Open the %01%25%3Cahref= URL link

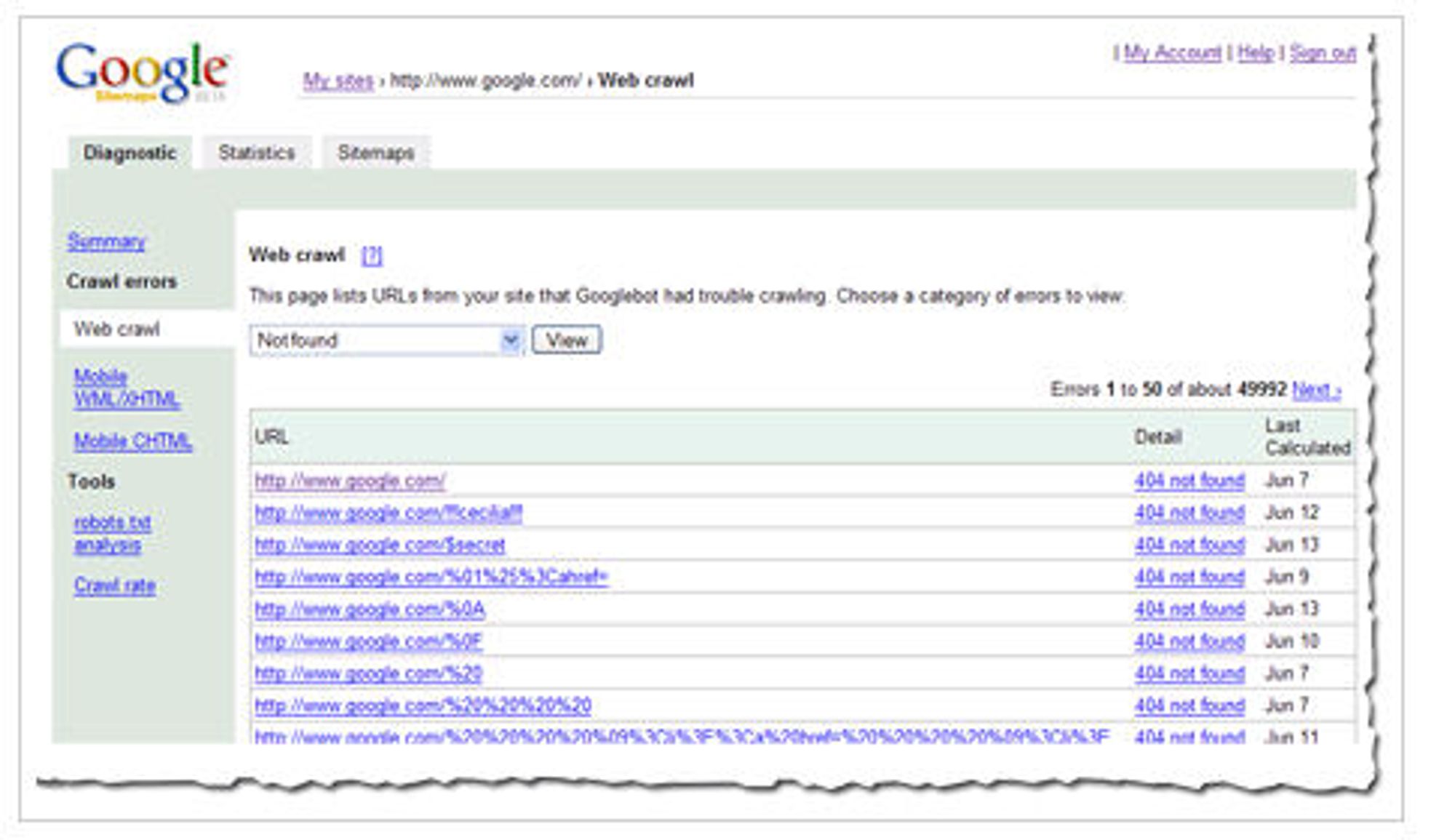pos(431,577)
